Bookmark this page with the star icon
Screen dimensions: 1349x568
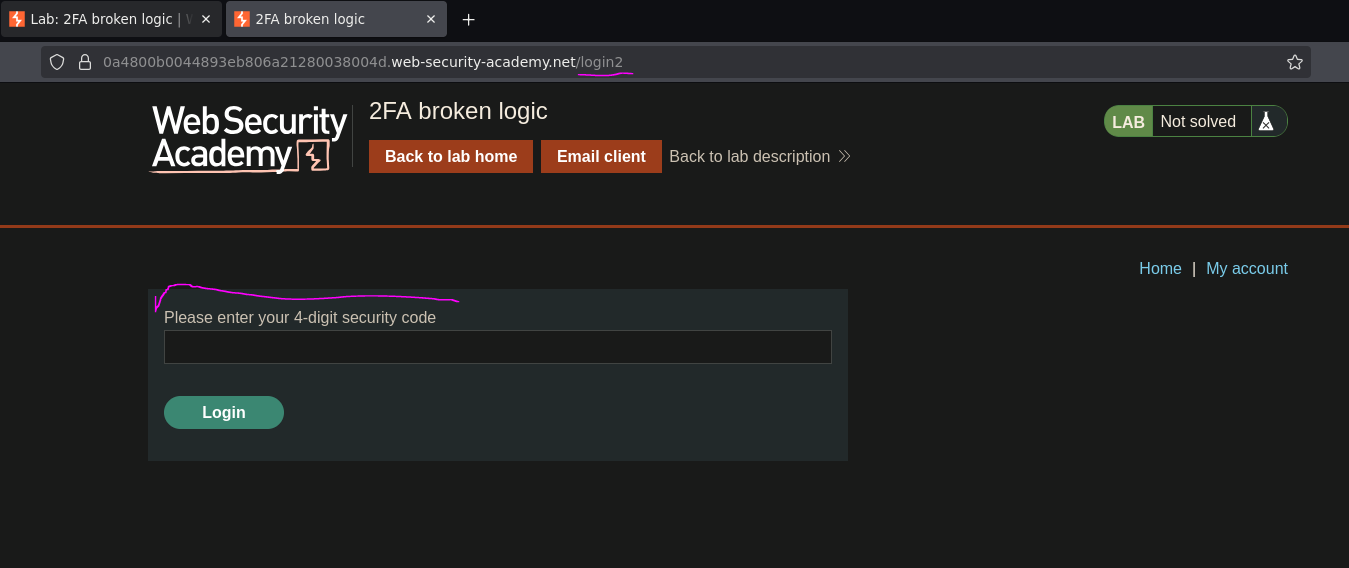(1295, 62)
